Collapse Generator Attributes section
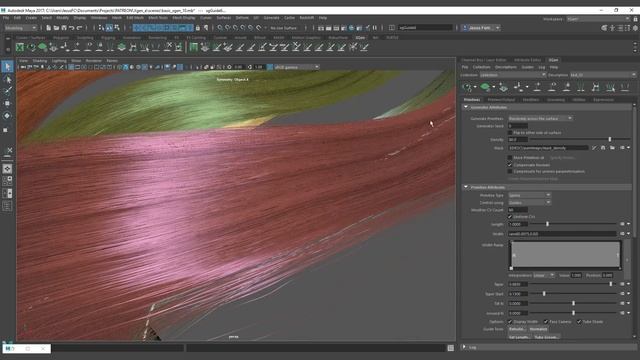The image size is (640, 360). tap(466, 107)
